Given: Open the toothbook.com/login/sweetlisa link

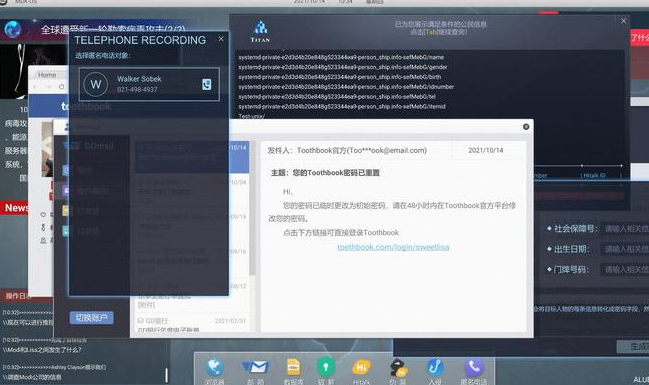Looking at the screenshot, I should pyautogui.click(x=393, y=247).
